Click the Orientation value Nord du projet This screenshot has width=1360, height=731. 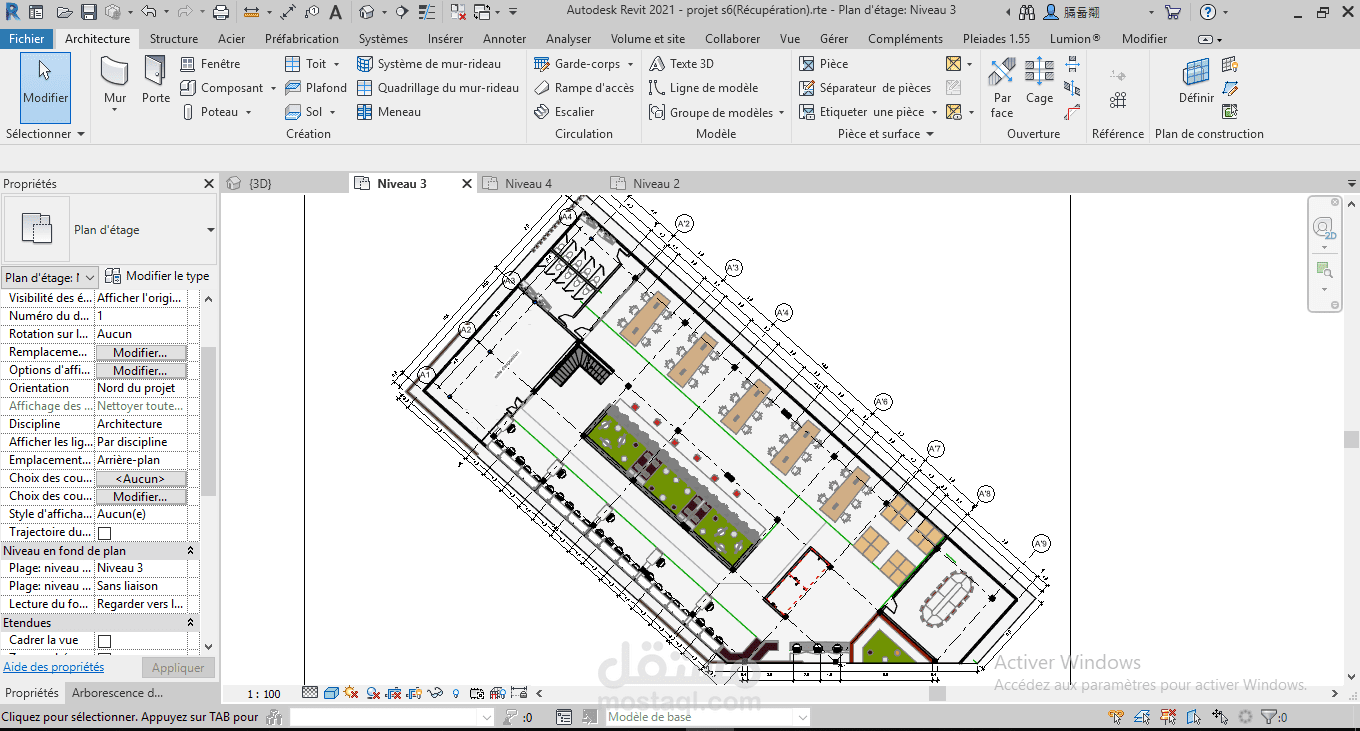(141, 388)
